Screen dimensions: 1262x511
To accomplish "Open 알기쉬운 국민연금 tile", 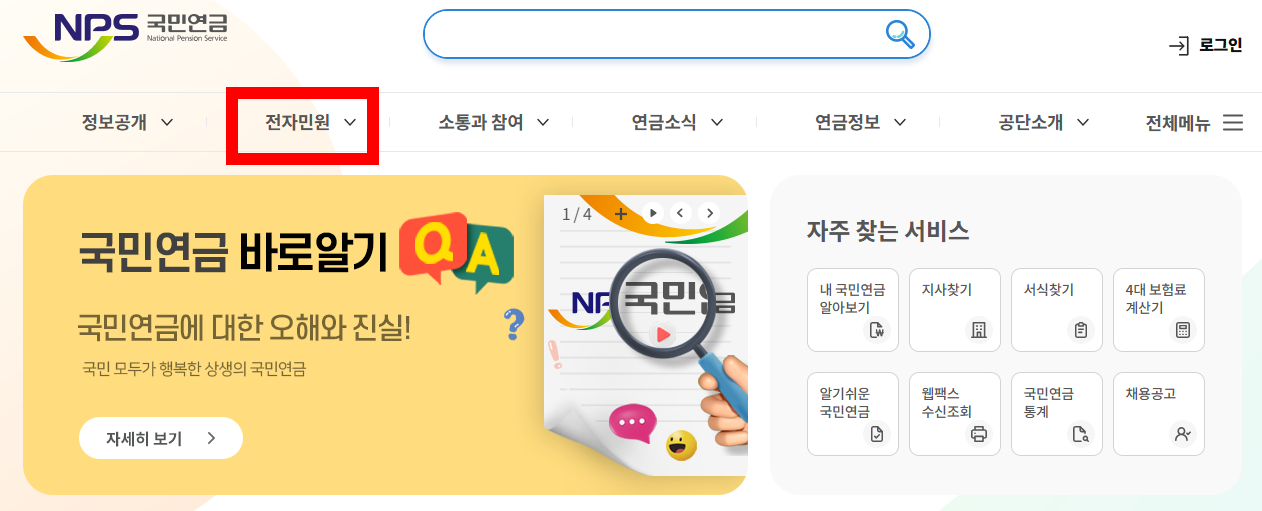I will [853, 414].
